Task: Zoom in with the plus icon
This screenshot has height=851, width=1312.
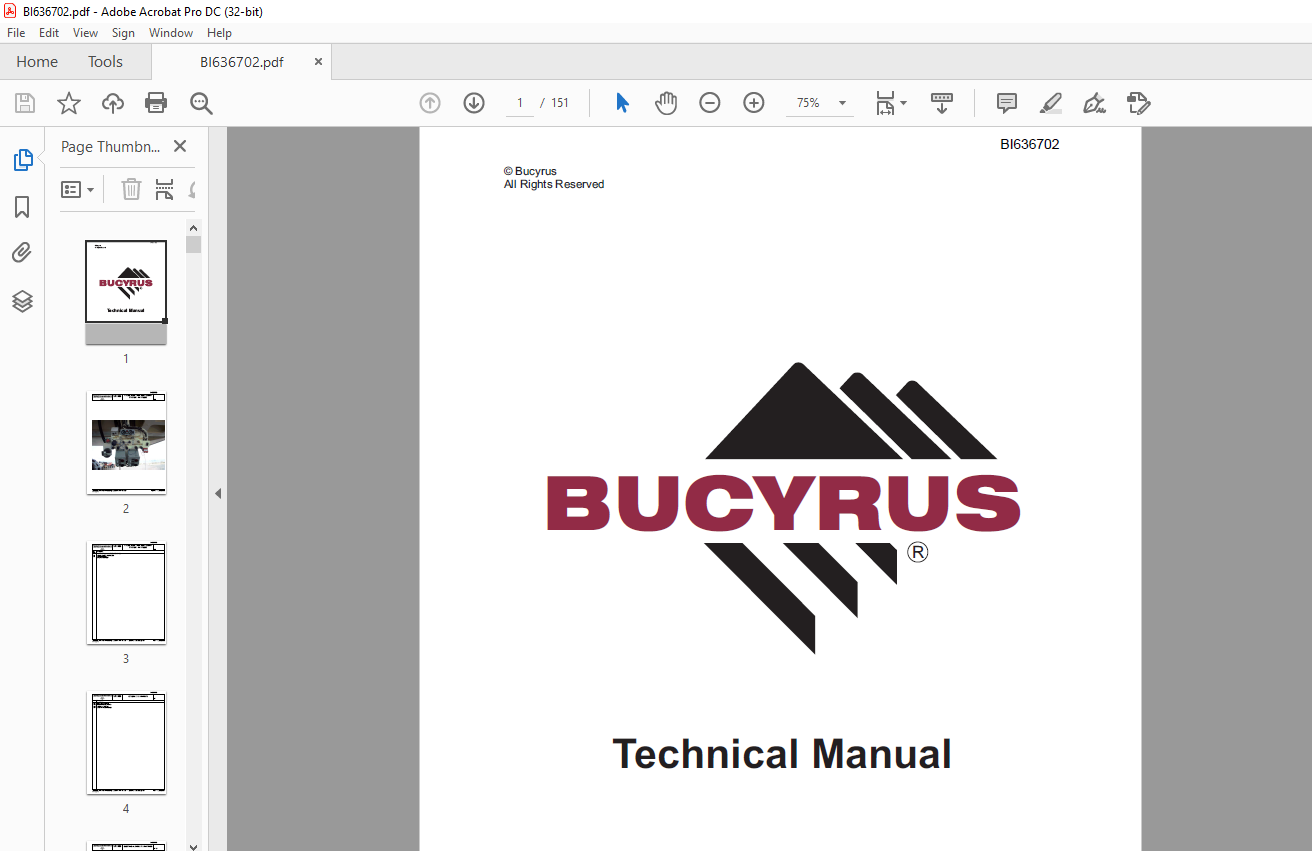Action: coord(754,103)
